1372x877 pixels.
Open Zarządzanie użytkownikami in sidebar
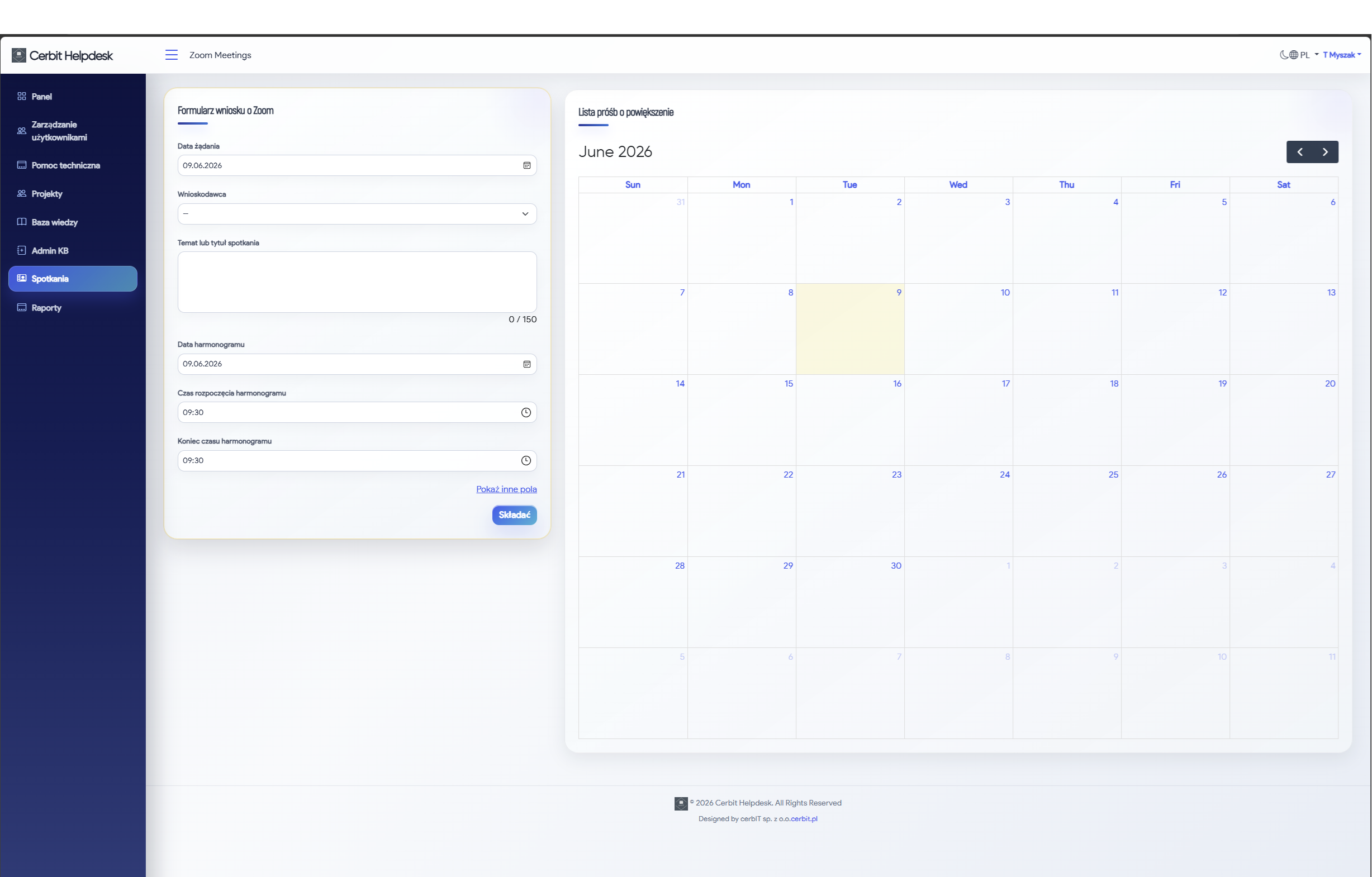pos(73,131)
